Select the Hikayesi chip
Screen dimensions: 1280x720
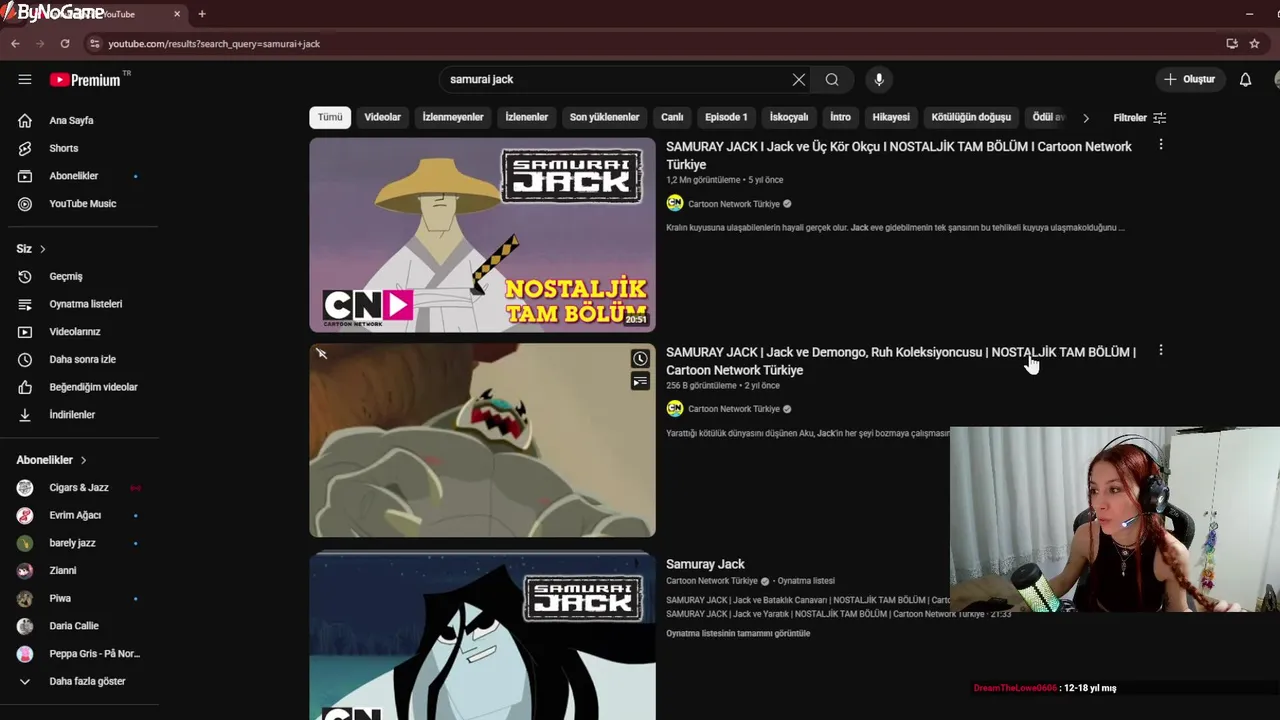[891, 117]
